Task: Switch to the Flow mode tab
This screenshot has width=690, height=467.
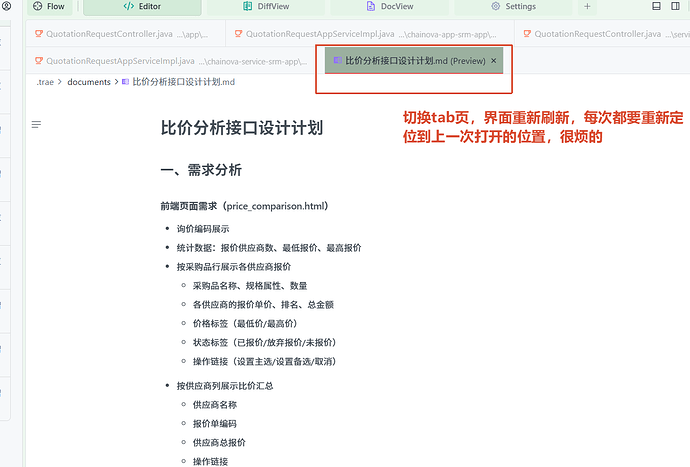Action: point(48,7)
